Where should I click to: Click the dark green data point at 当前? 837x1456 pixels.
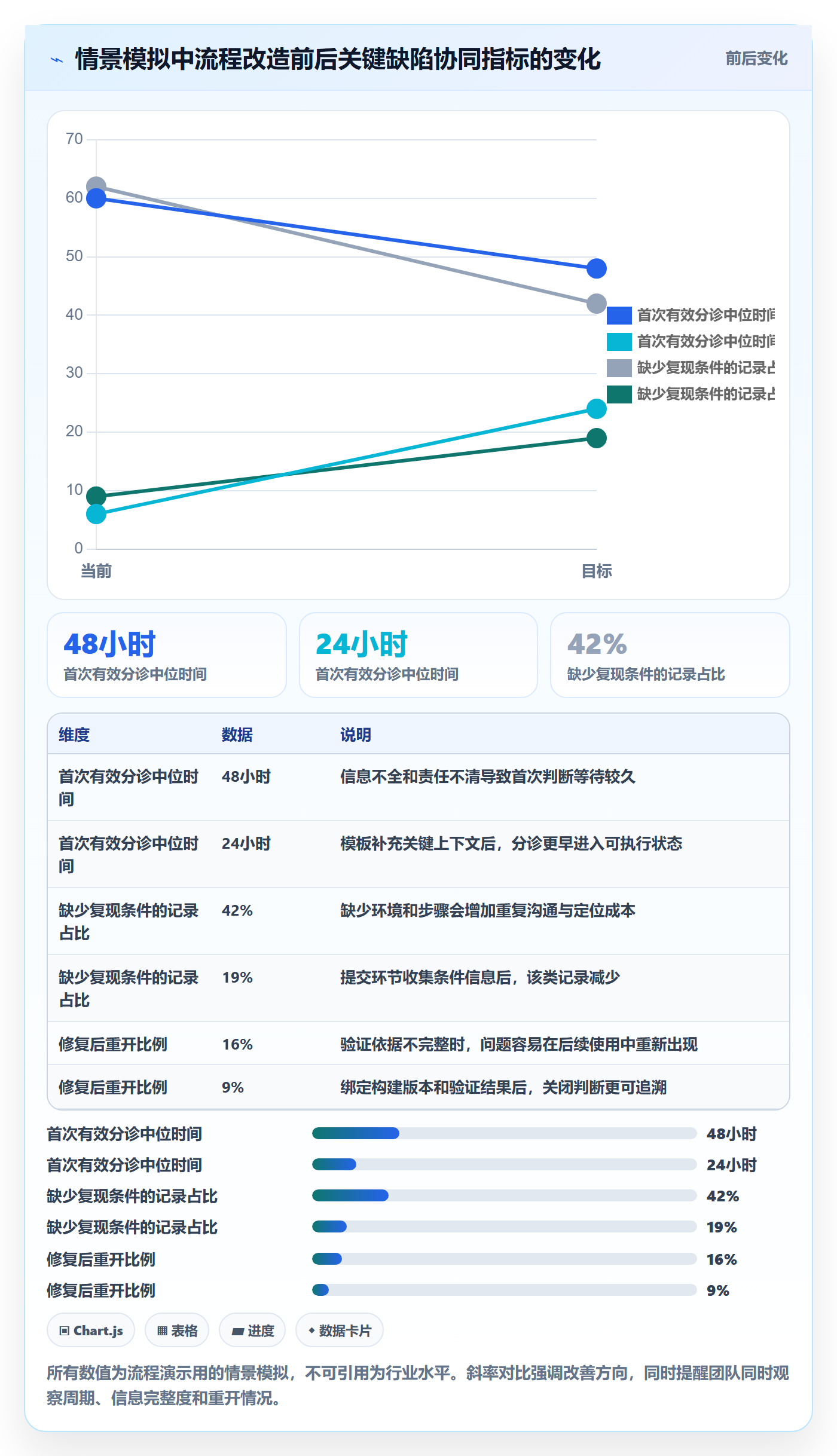click(x=96, y=496)
